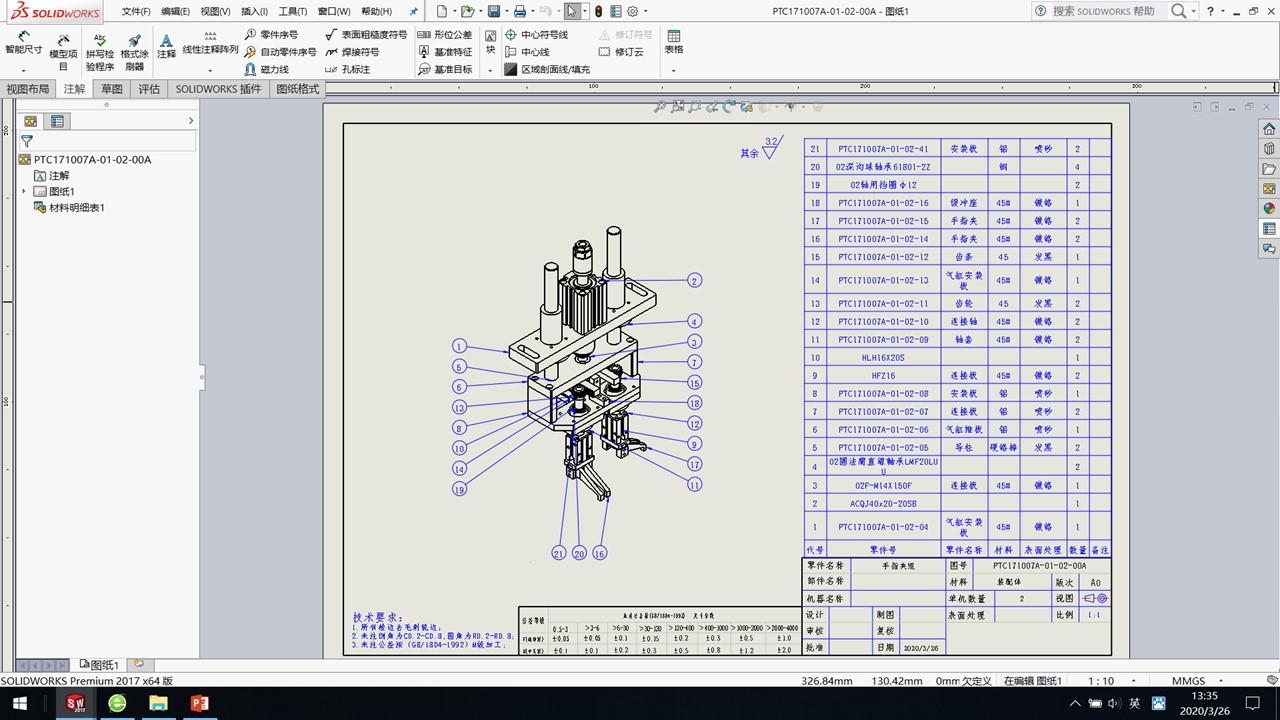
Task: Click the Rebuild traffic light icon
Action: click(598, 11)
